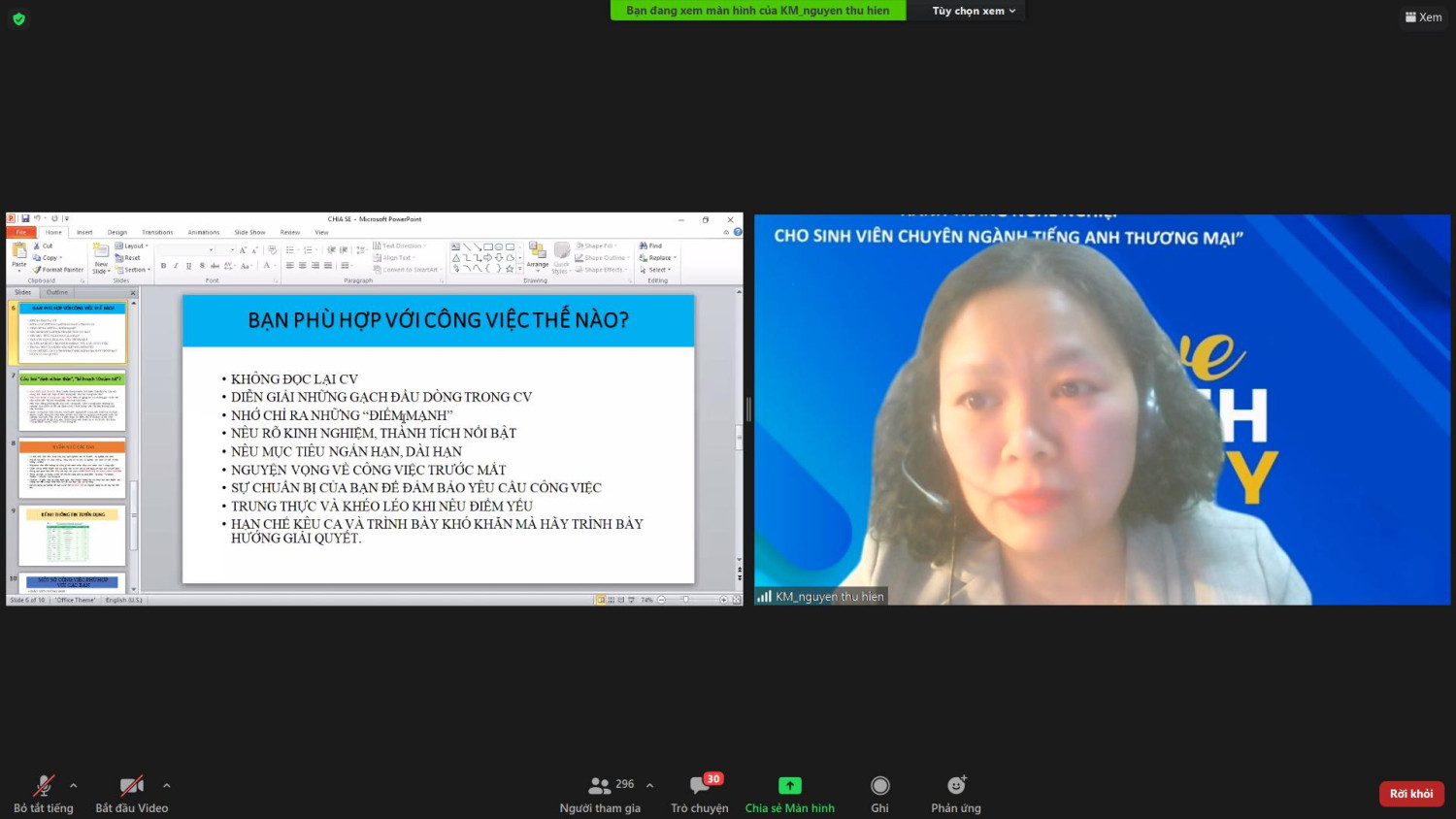Expand video options arrow next to camera

coord(167,786)
